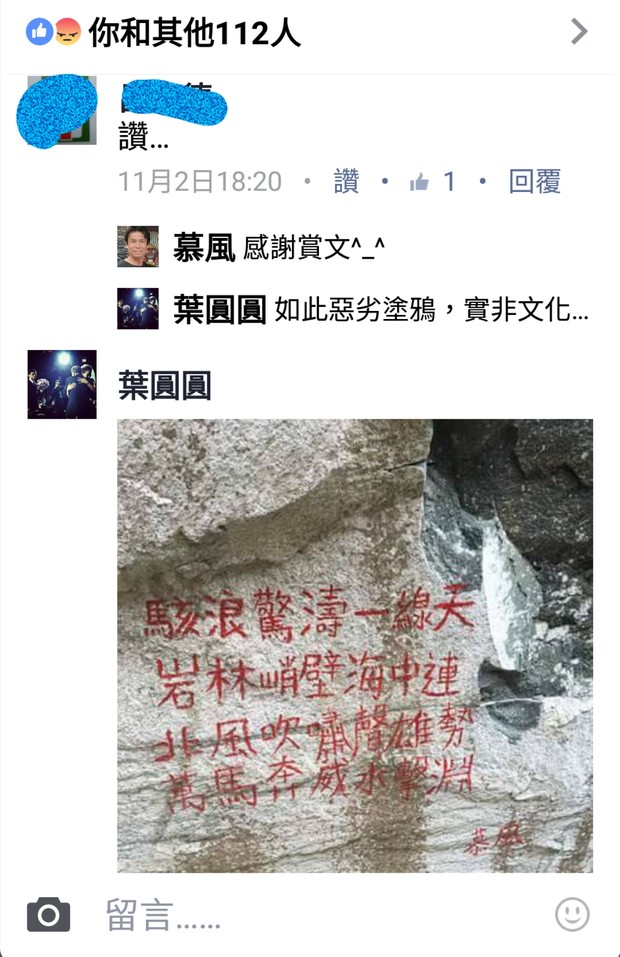Viewport: 620px width, 957px height.
Task: Open 葉圓圓's small reply avatar
Action: [138, 309]
